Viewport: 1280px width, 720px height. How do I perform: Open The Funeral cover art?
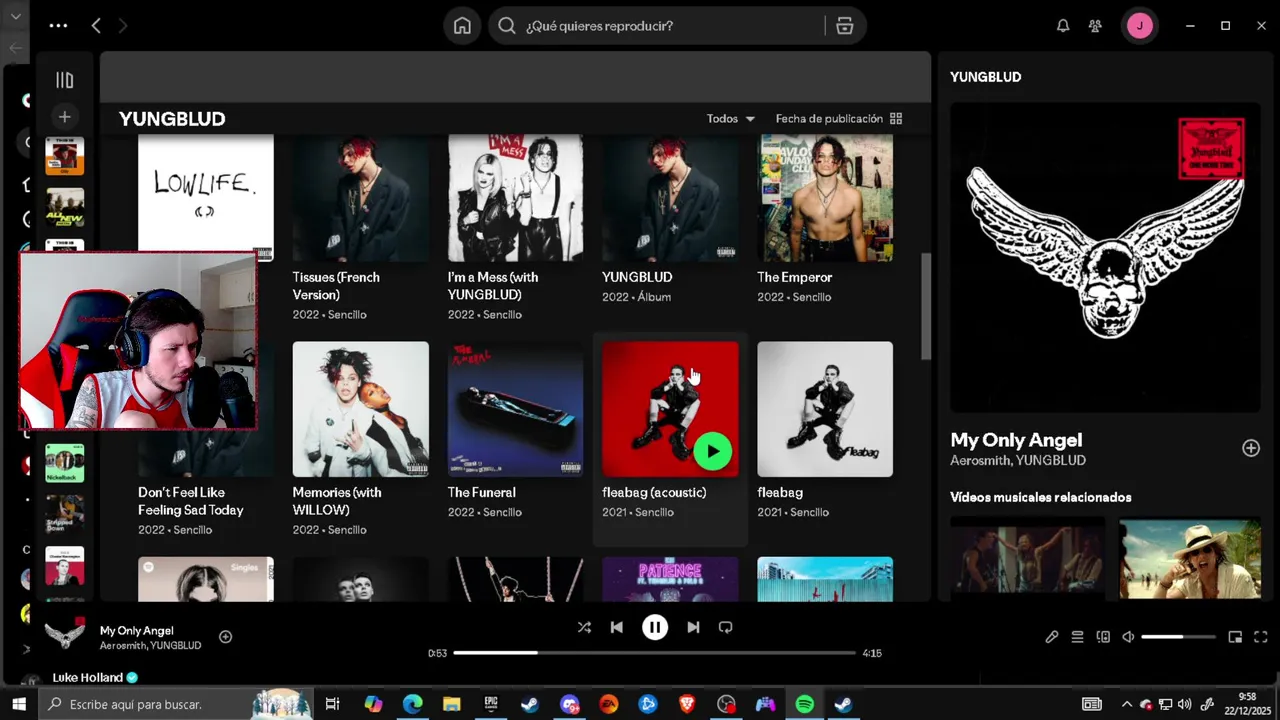coord(516,409)
